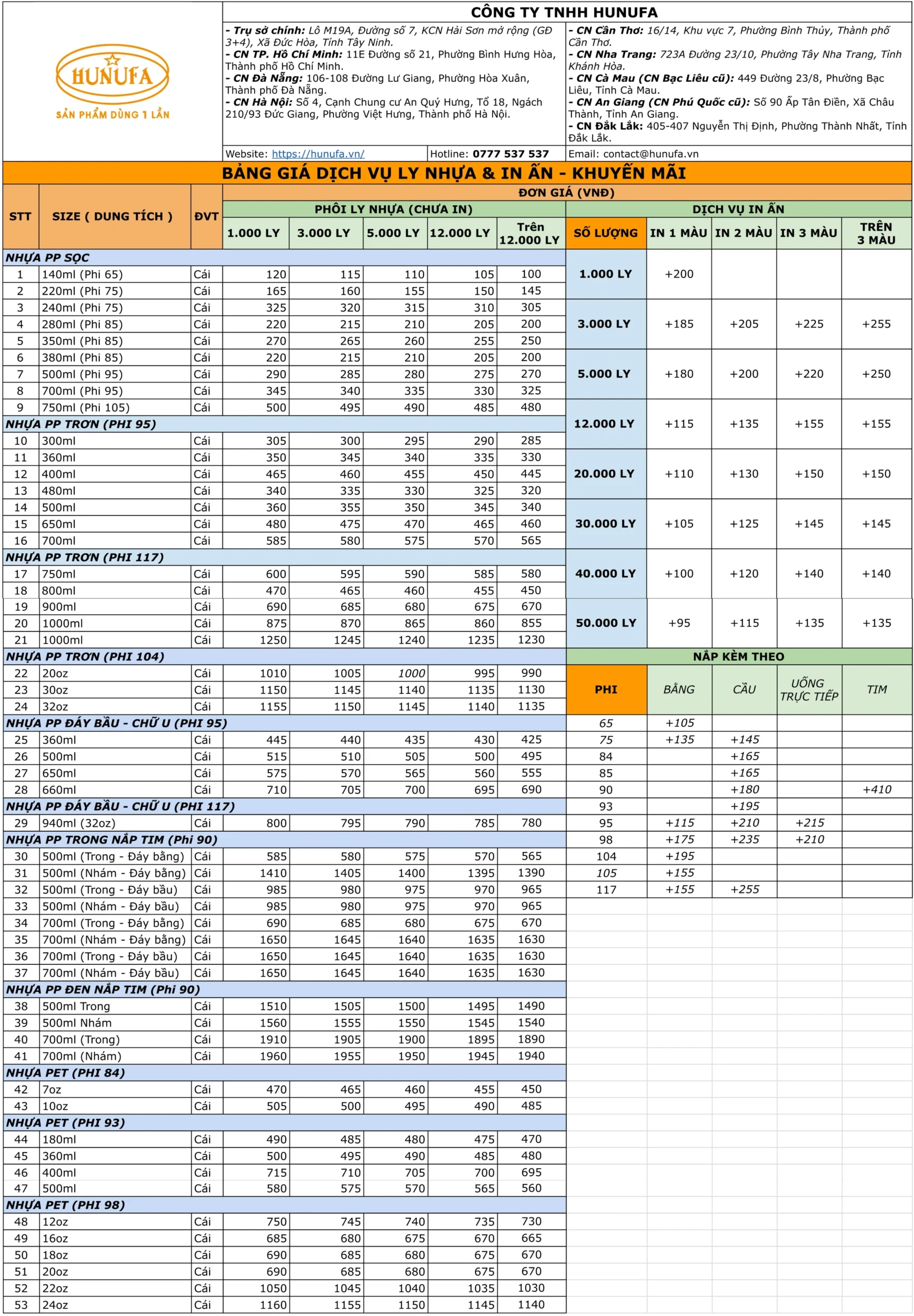Select the UỐNG TRỰC TIẾP column header
914x1316 pixels.
pyautogui.click(x=809, y=689)
